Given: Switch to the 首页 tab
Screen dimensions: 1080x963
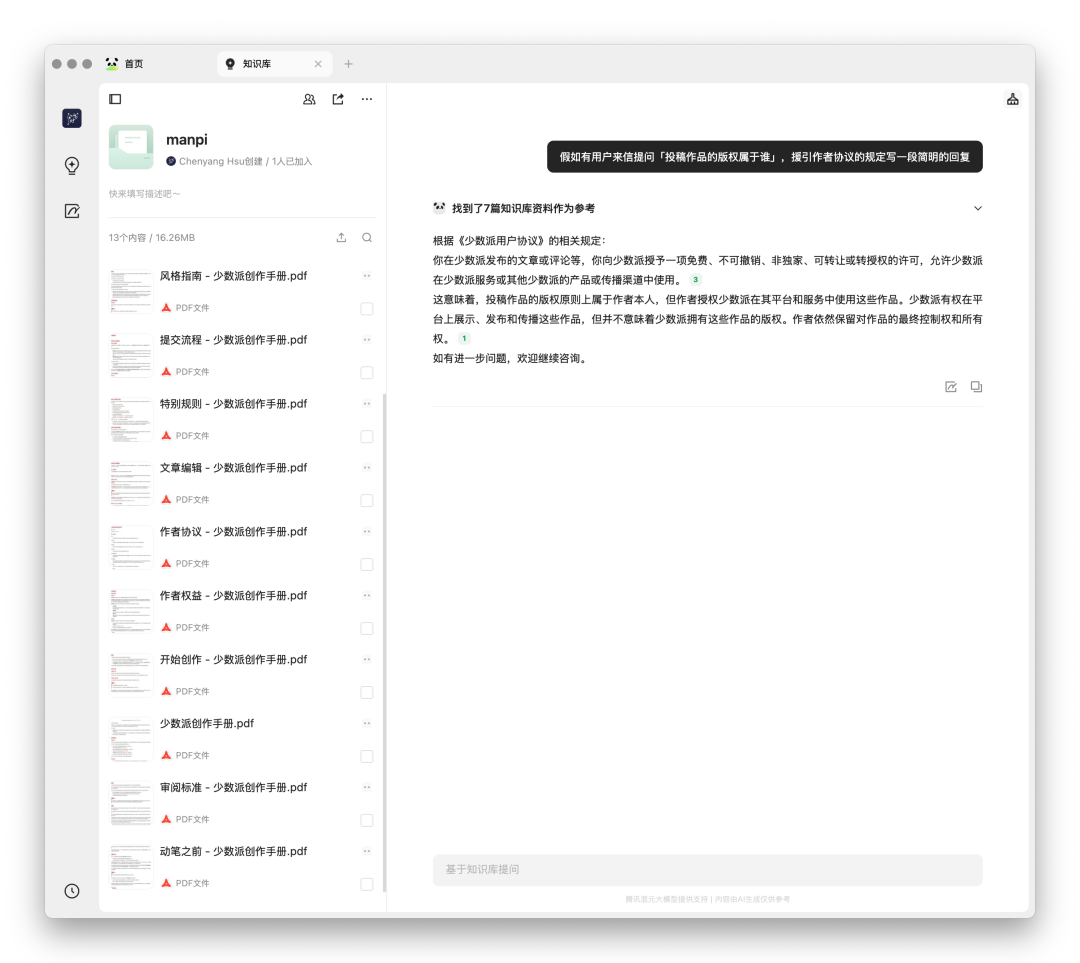Looking at the screenshot, I should point(125,64).
